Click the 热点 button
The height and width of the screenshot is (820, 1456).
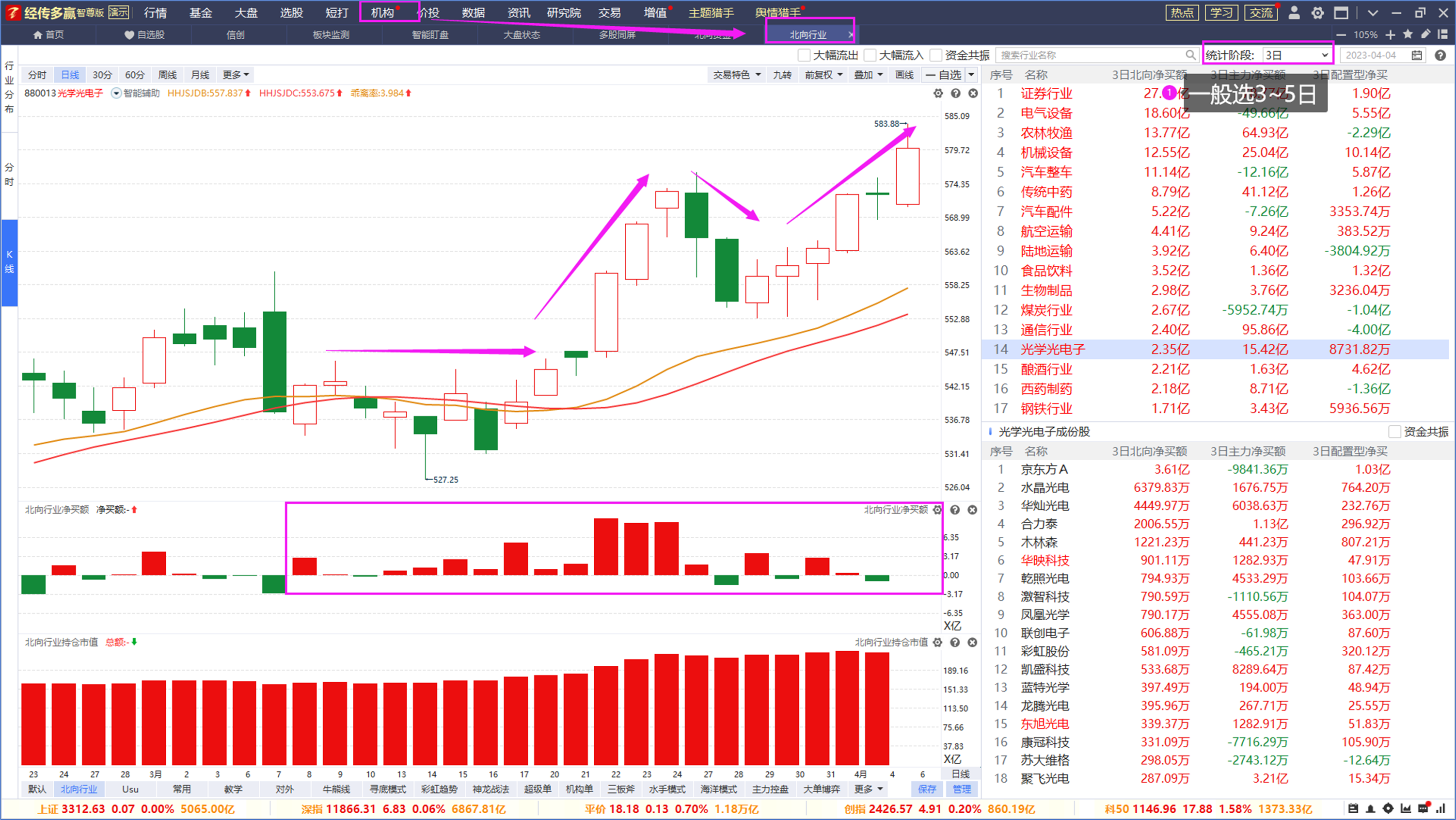click(1182, 13)
